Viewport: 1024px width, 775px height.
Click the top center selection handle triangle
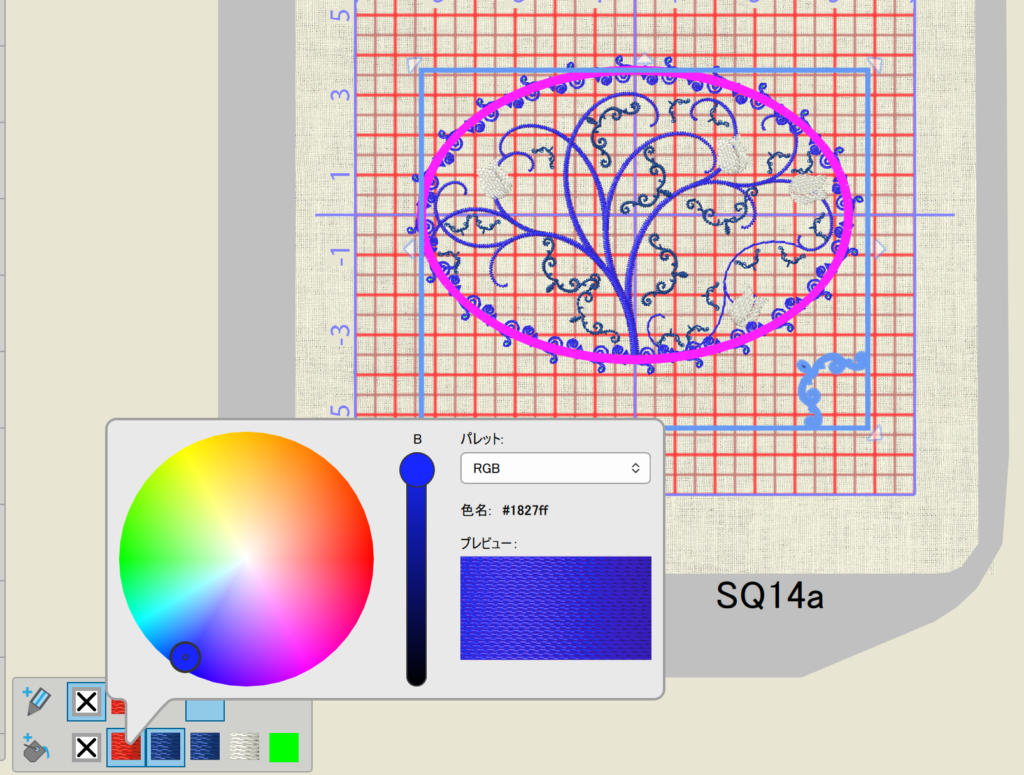645,61
